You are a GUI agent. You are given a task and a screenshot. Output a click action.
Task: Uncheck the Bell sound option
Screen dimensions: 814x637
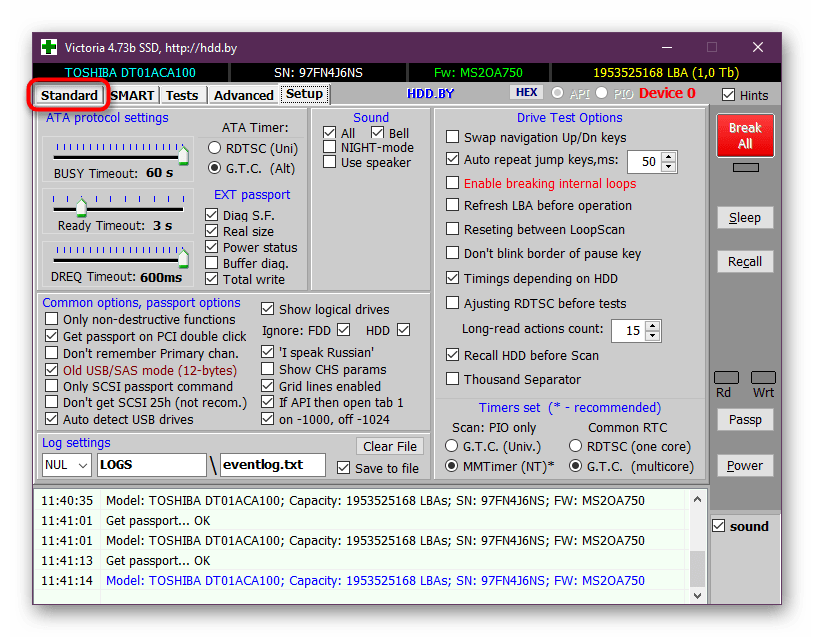(377, 132)
